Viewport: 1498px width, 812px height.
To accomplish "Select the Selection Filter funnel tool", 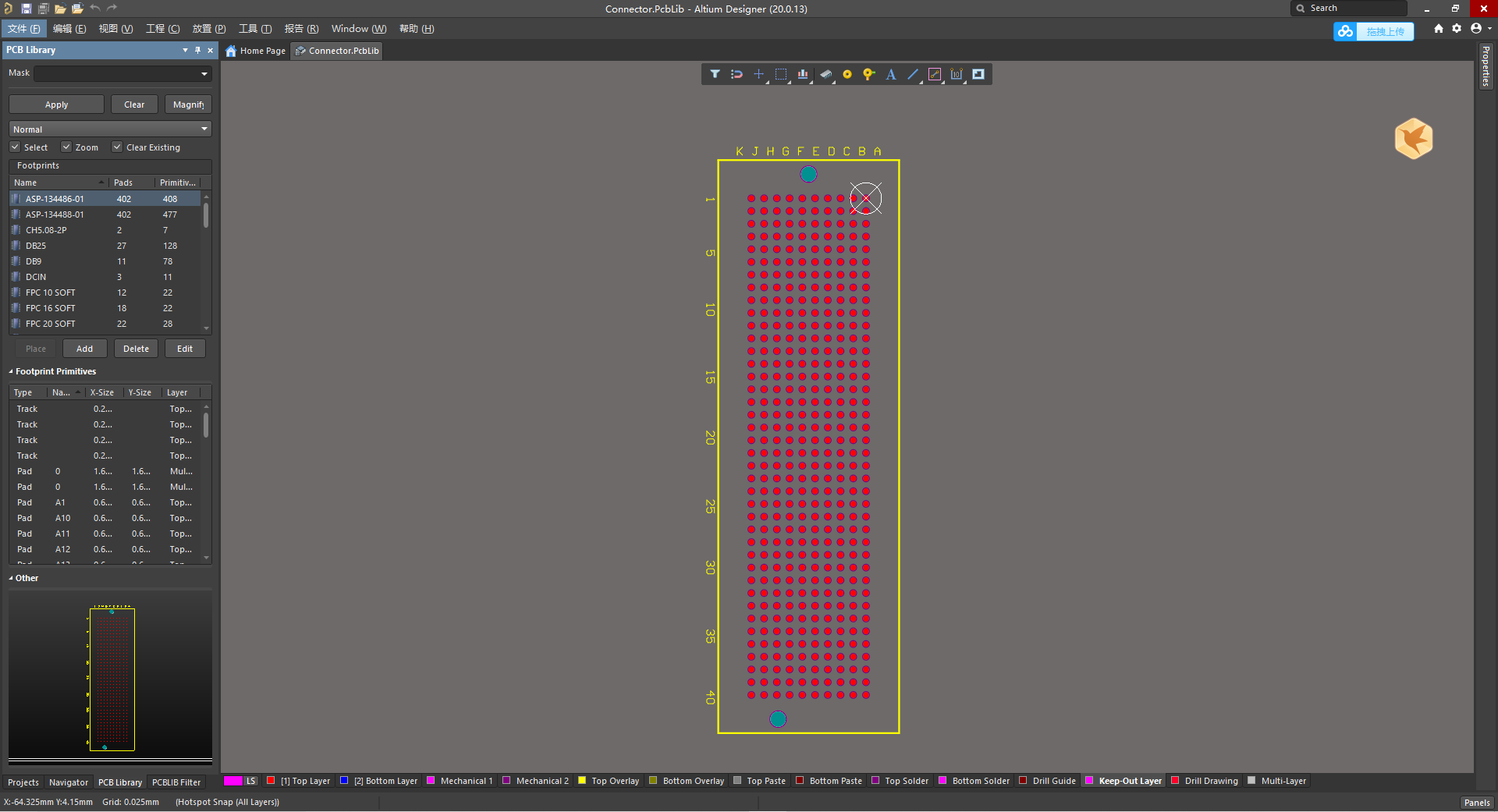I will point(715,74).
